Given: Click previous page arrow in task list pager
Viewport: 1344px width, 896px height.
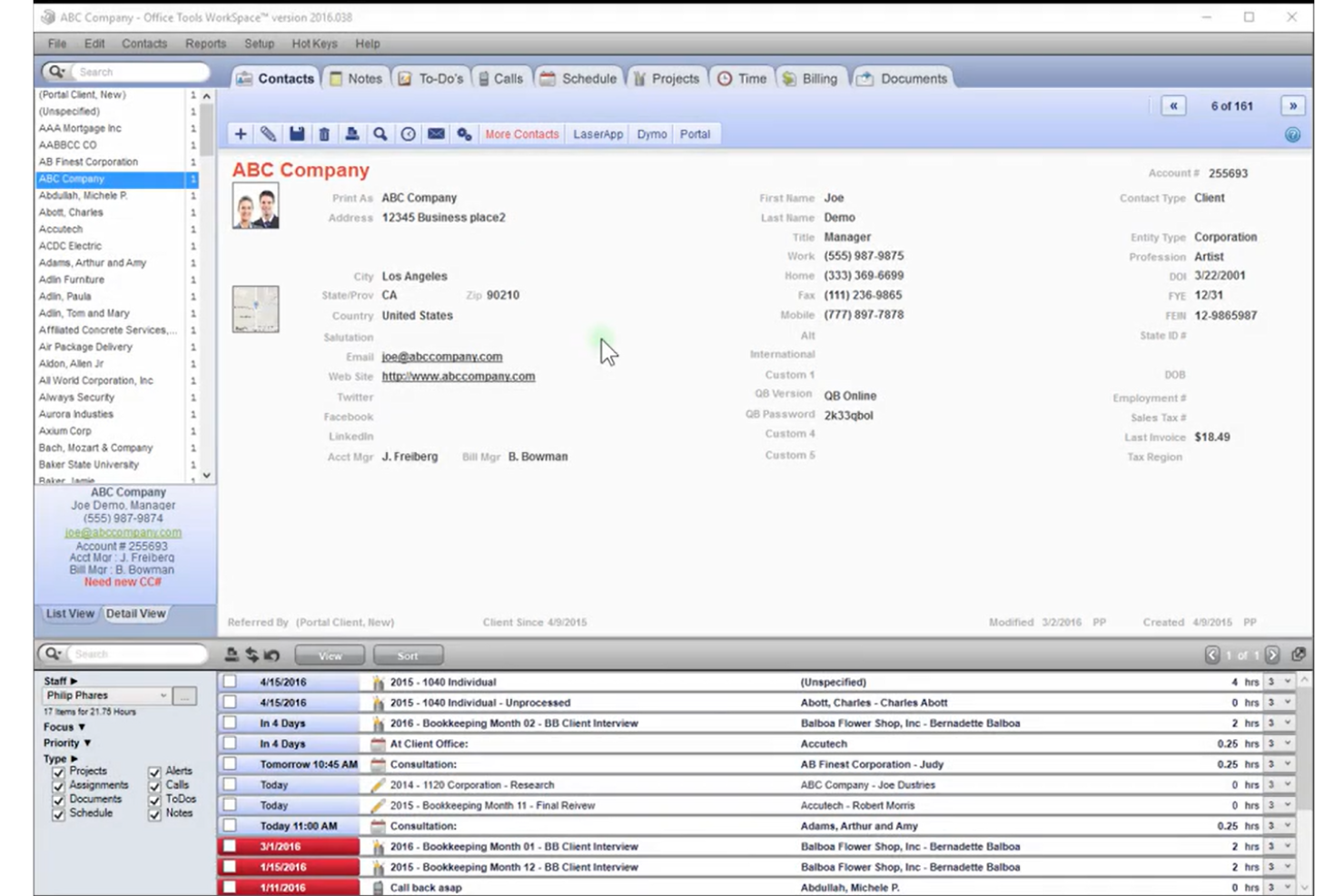Looking at the screenshot, I should [x=1212, y=655].
